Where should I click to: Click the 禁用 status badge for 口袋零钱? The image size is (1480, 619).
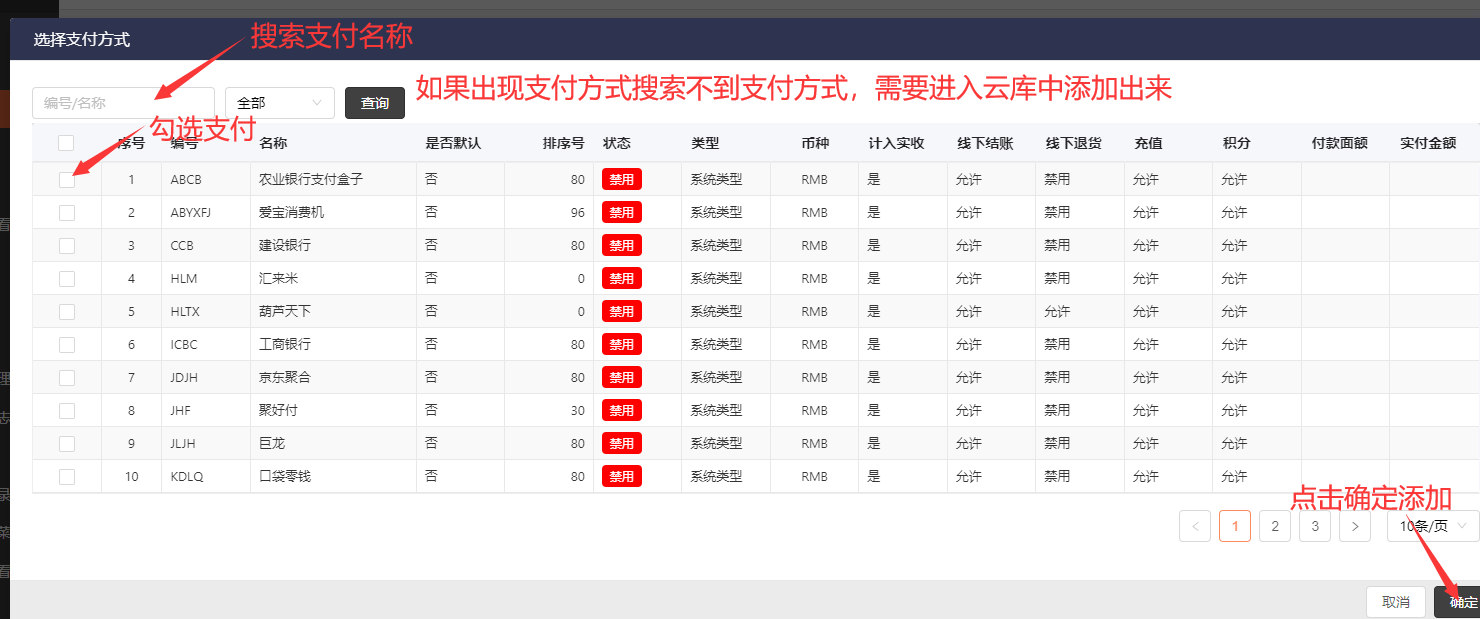621,477
